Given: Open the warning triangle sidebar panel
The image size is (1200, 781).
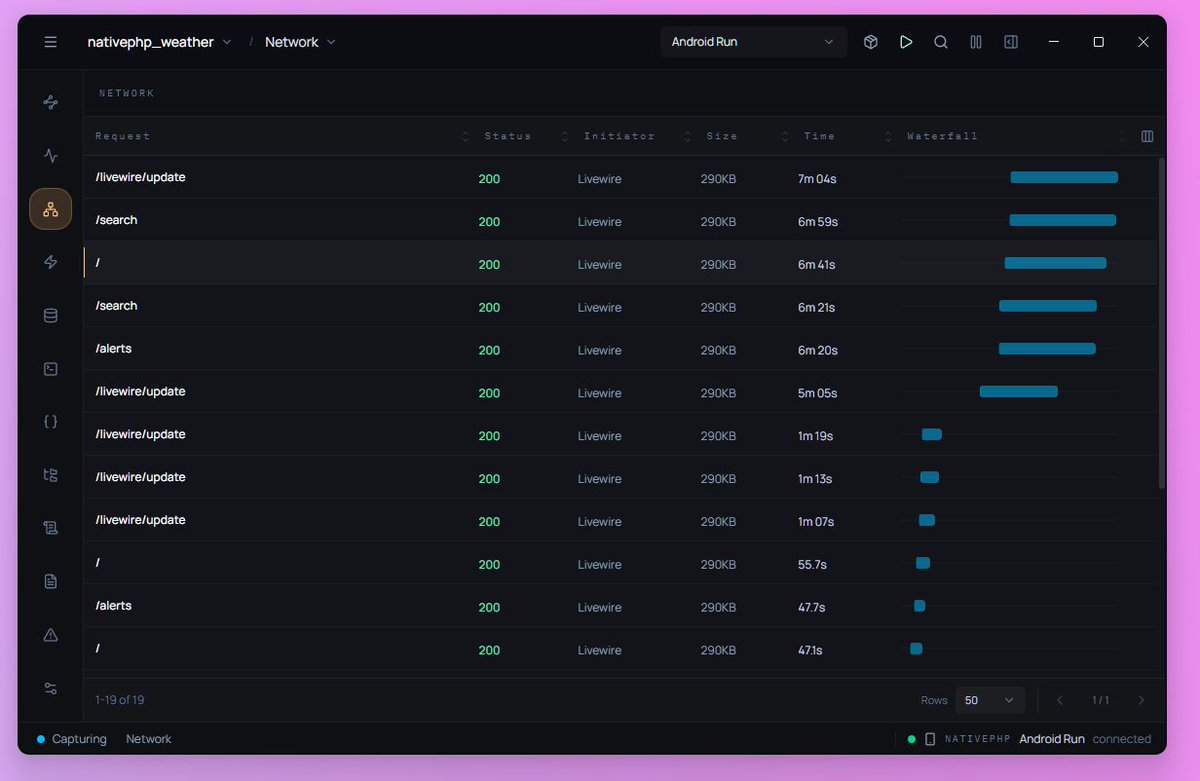Looking at the screenshot, I should 50,635.
